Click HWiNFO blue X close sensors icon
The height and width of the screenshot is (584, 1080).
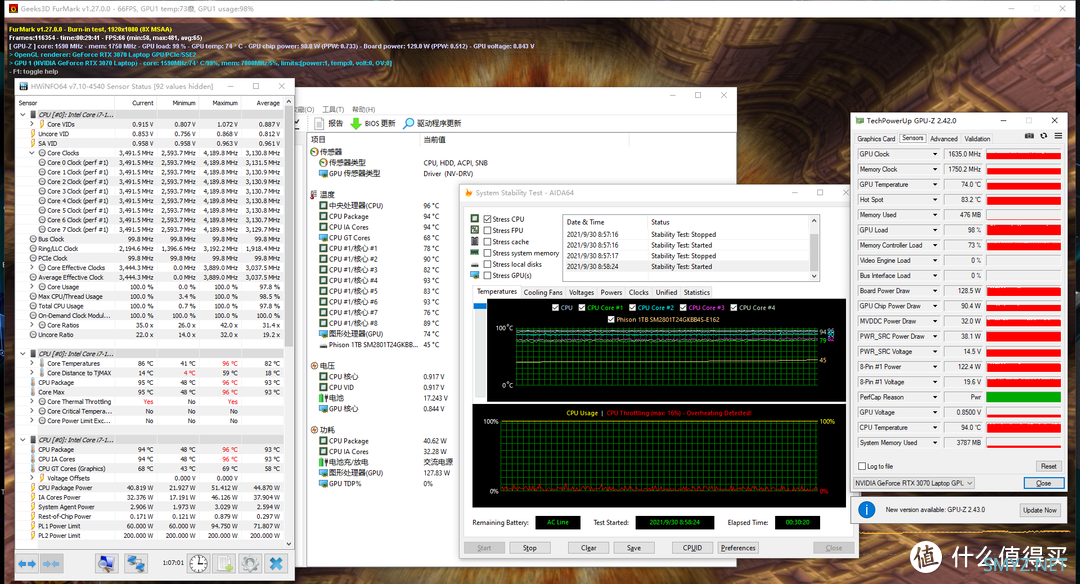tap(276, 564)
